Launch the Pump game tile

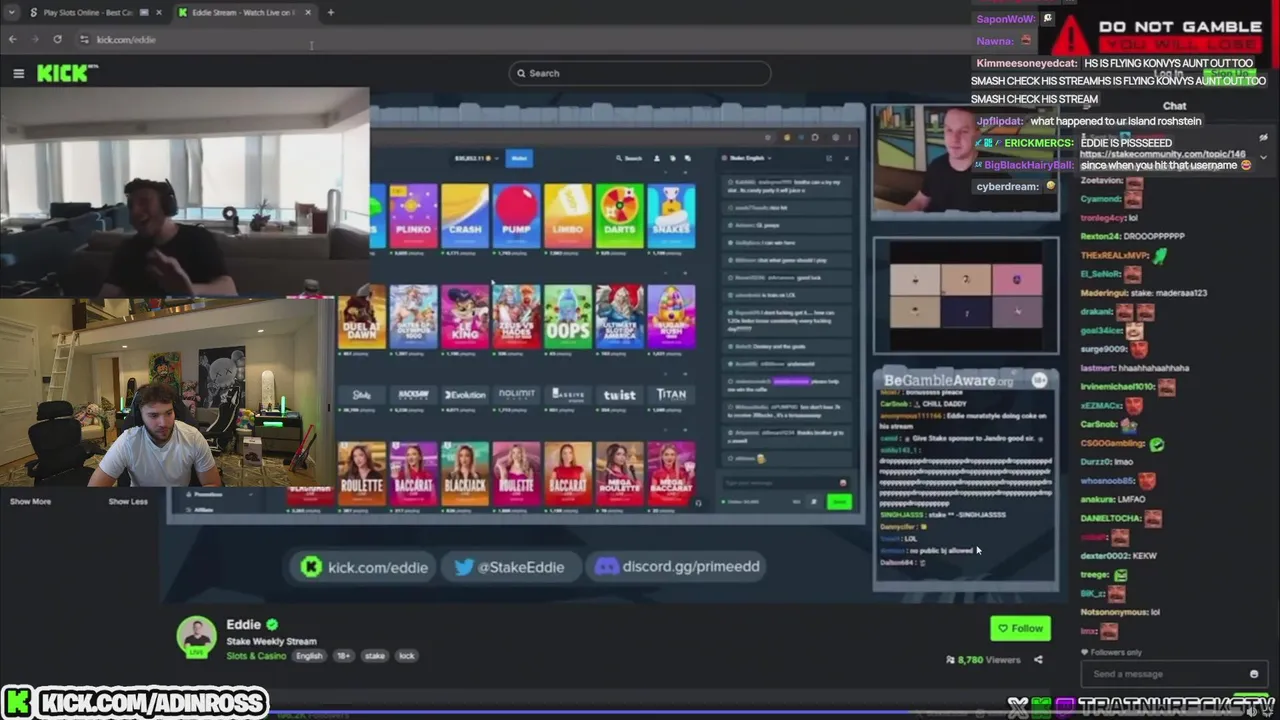tap(517, 216)
